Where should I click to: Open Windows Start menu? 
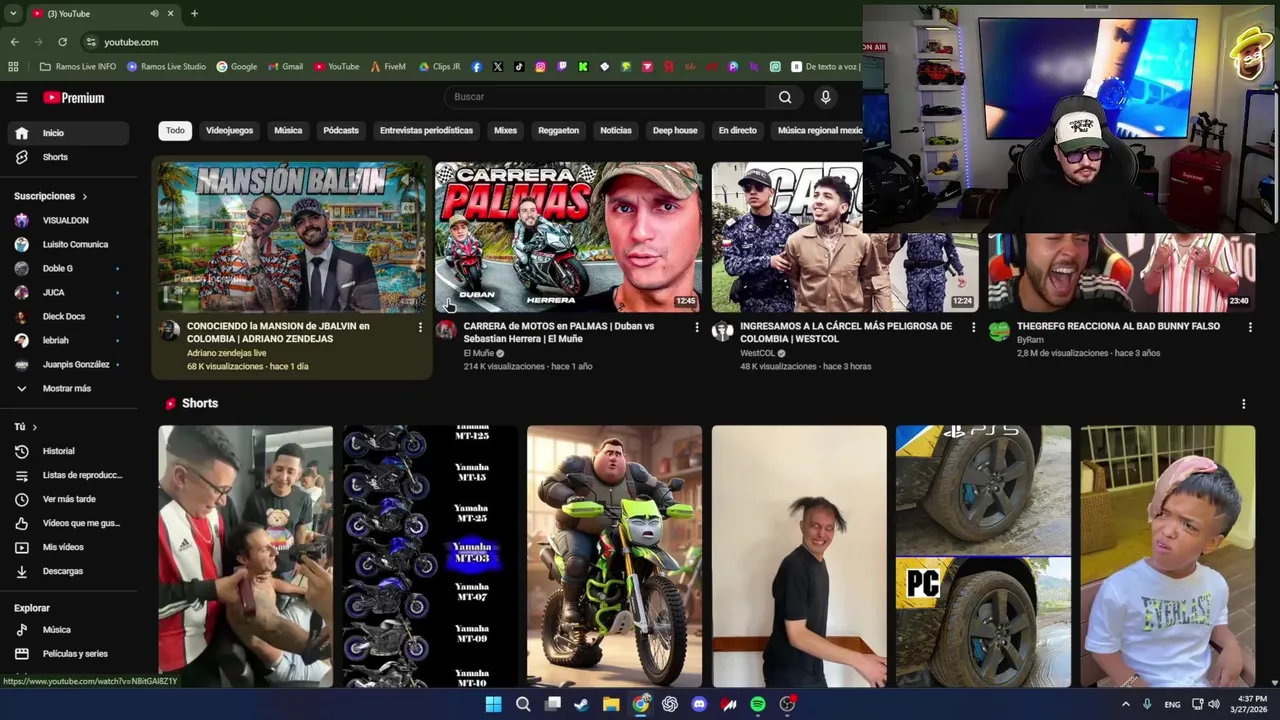(493, 704)
